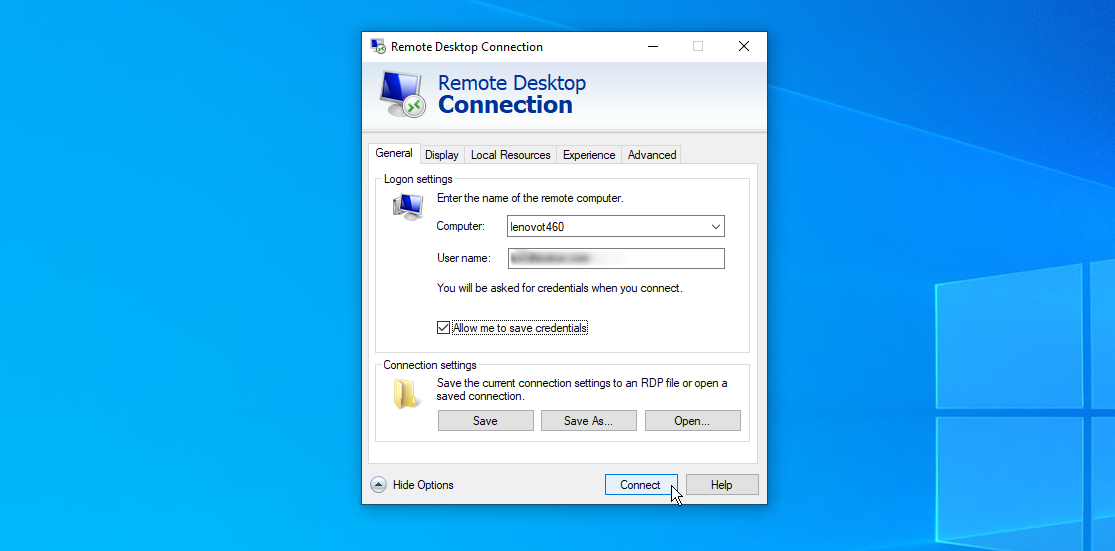
Task: Click the Help button
Action: tap(722, 485)
